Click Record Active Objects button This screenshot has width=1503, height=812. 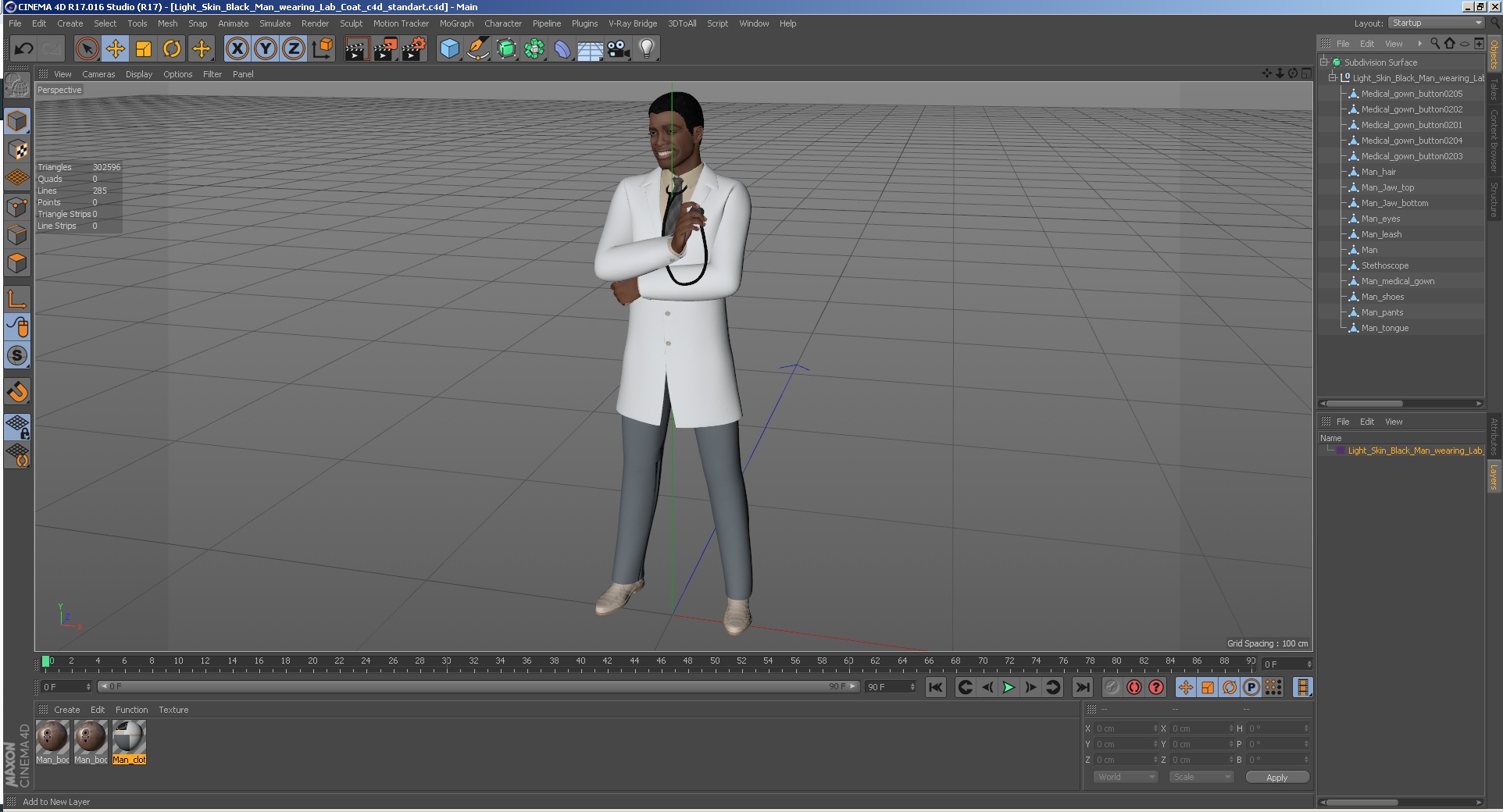1112,687
